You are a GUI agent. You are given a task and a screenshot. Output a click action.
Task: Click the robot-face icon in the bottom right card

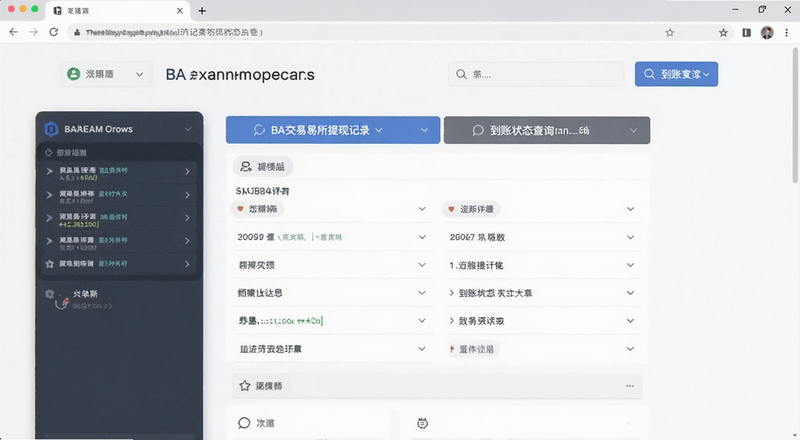(422, 423)
